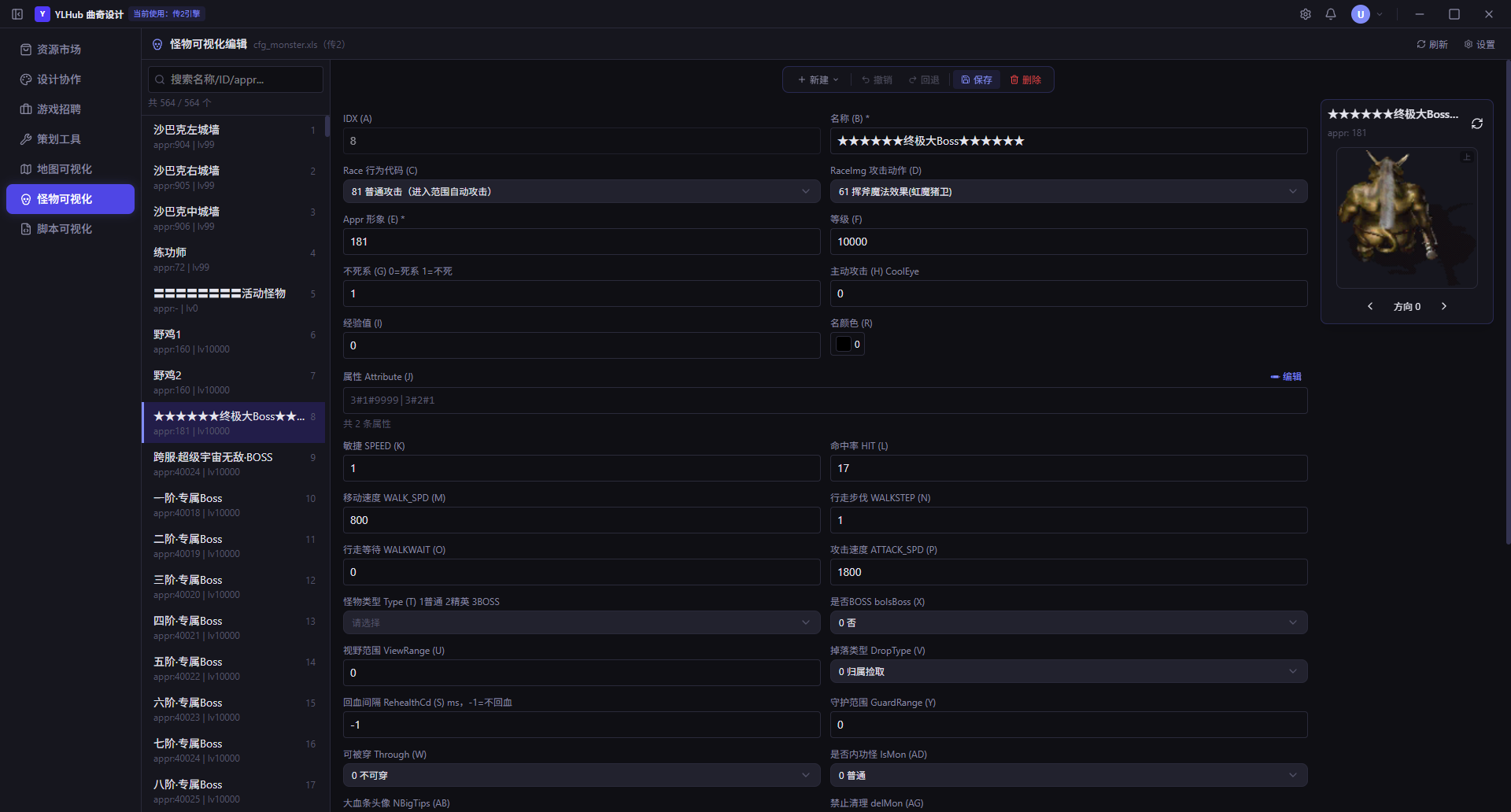Open 资源市场 in sidebar
The height and width of the screenshot is (812, 1511).
click(x=70, y=50)
